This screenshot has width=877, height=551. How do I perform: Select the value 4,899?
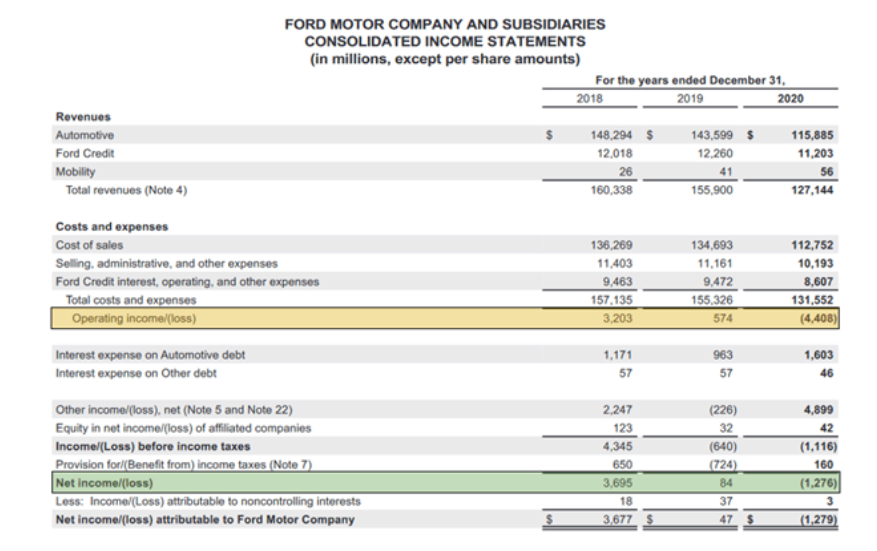click(818, 410)
